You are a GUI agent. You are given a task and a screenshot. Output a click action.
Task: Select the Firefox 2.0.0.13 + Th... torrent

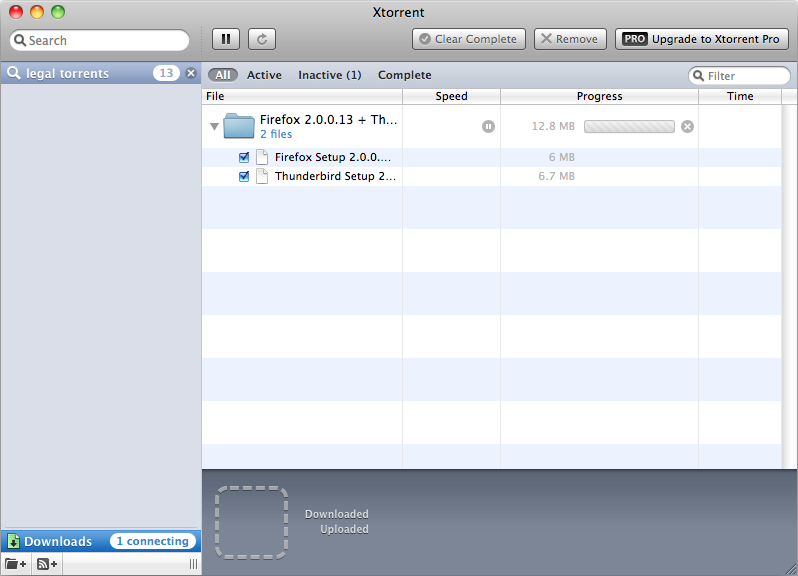(x=328, y=120)
